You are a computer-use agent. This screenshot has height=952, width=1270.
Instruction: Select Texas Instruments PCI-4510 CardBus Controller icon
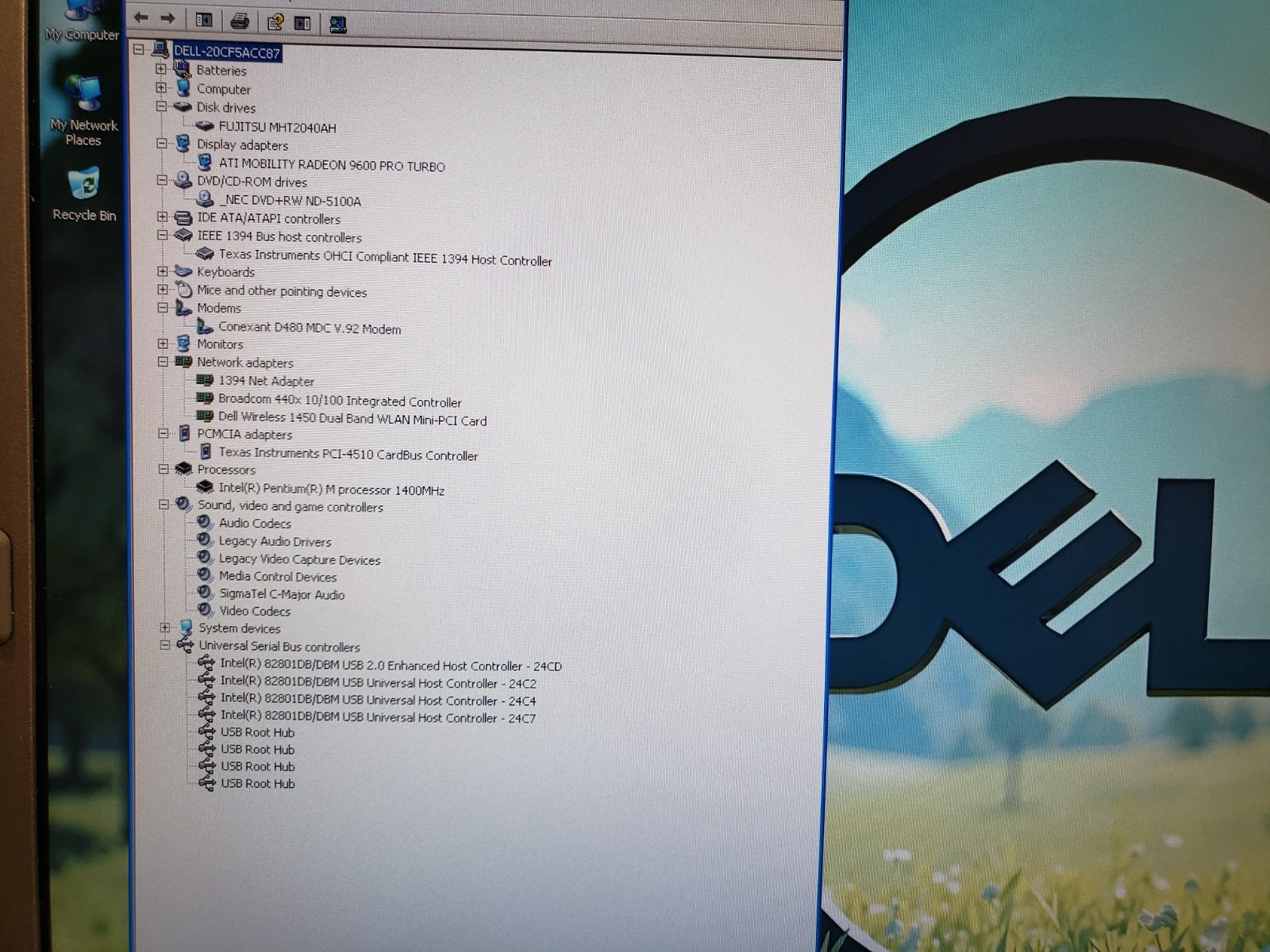tap(206, 452)
